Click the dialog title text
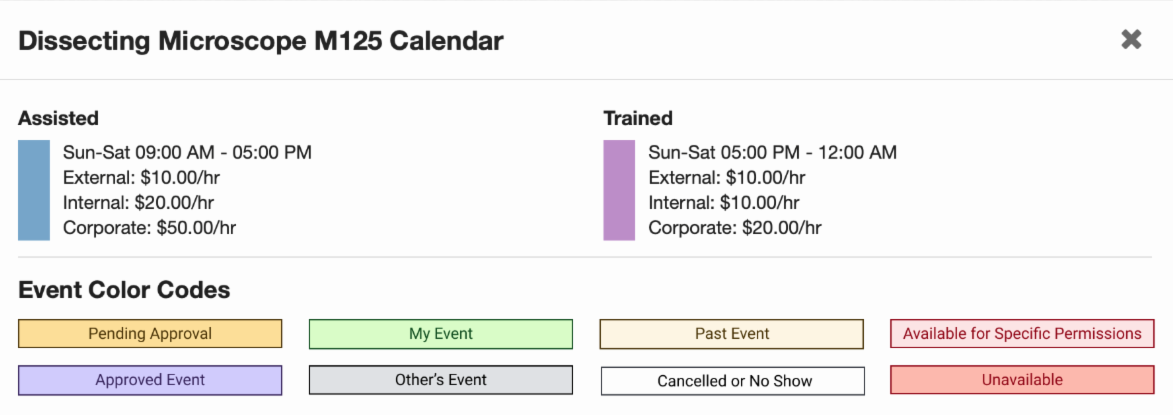 pos(261,41)
